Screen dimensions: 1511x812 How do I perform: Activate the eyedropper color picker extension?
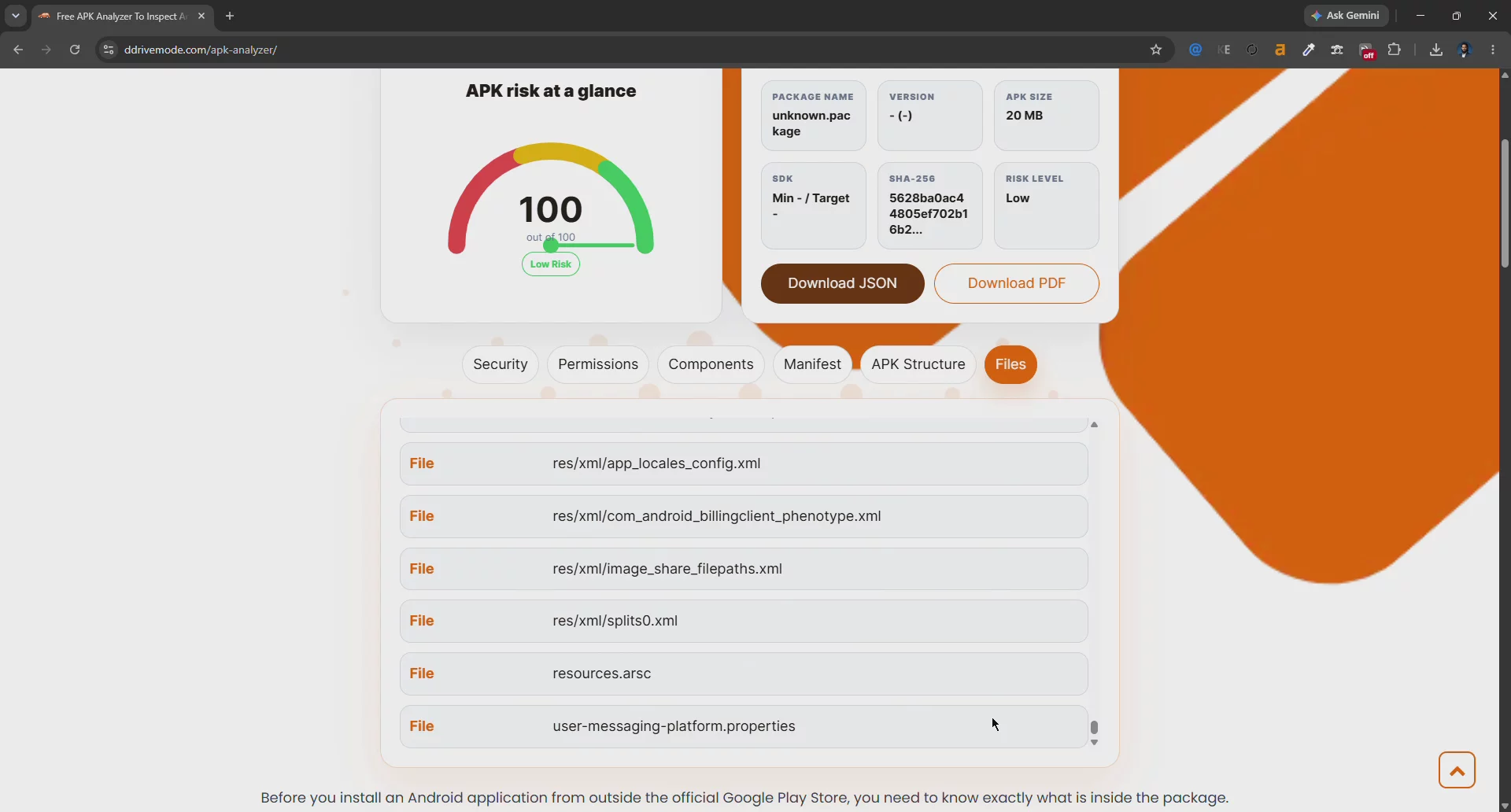click(1309, 50)
